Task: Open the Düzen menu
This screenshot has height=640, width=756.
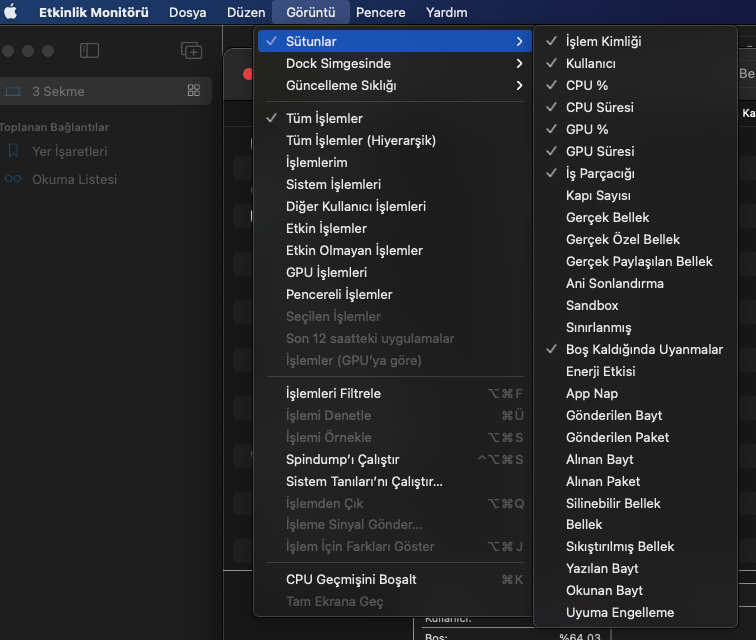Action: (x=246, y=12)
